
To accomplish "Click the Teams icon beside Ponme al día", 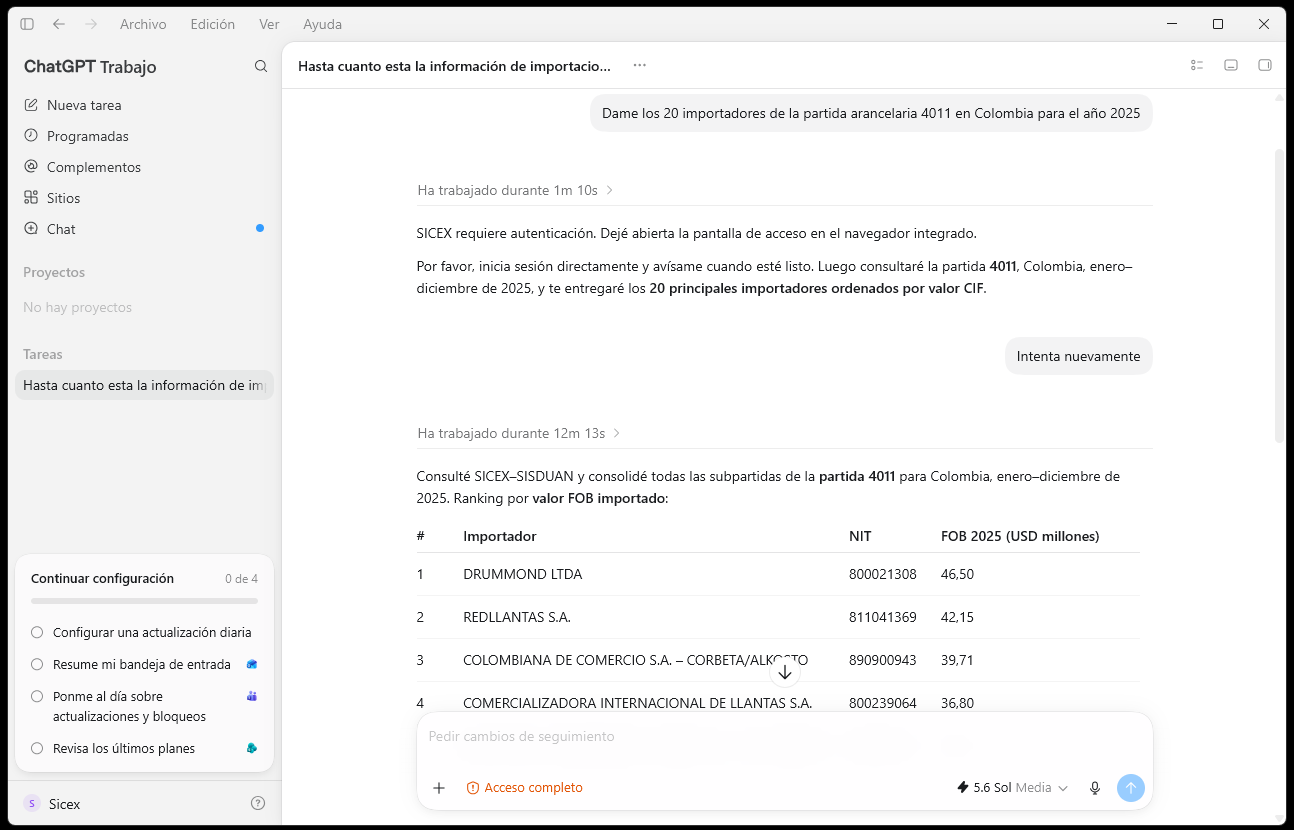I will [x=252, y=696].
